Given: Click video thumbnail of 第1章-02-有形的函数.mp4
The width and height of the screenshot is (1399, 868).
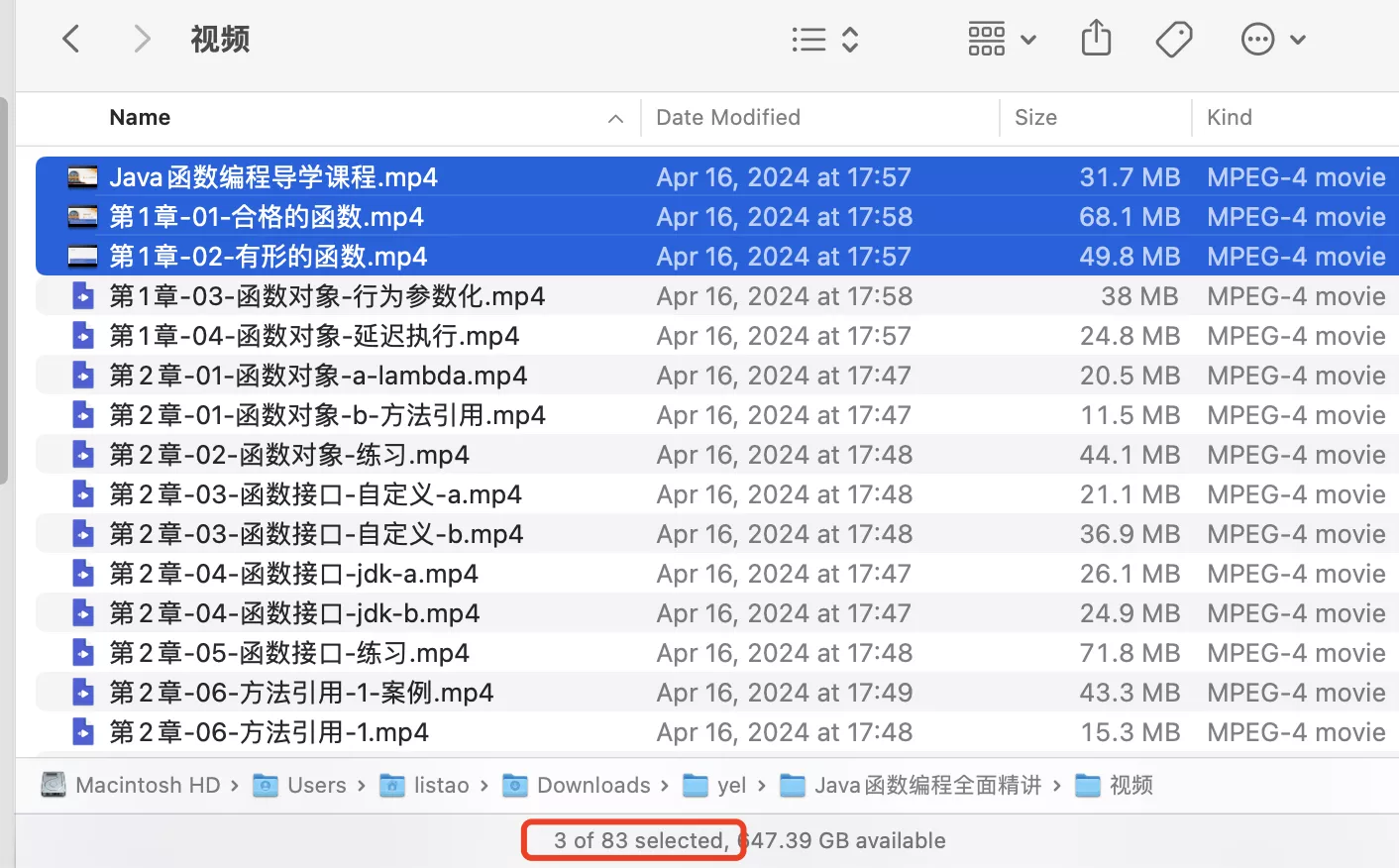Looking at the screenshot, I should click(x=82, y=257).
